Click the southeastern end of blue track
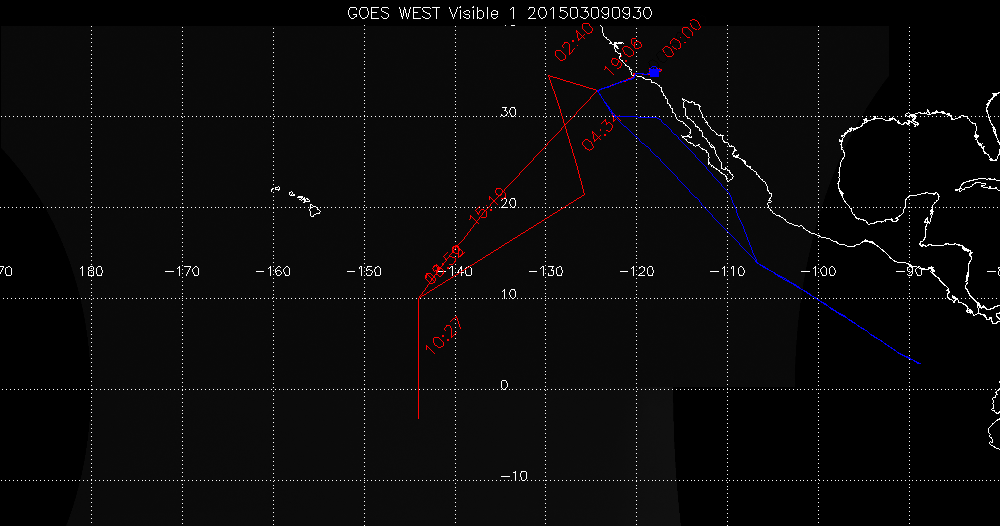Screen dimensions: 1000x526 918,362
